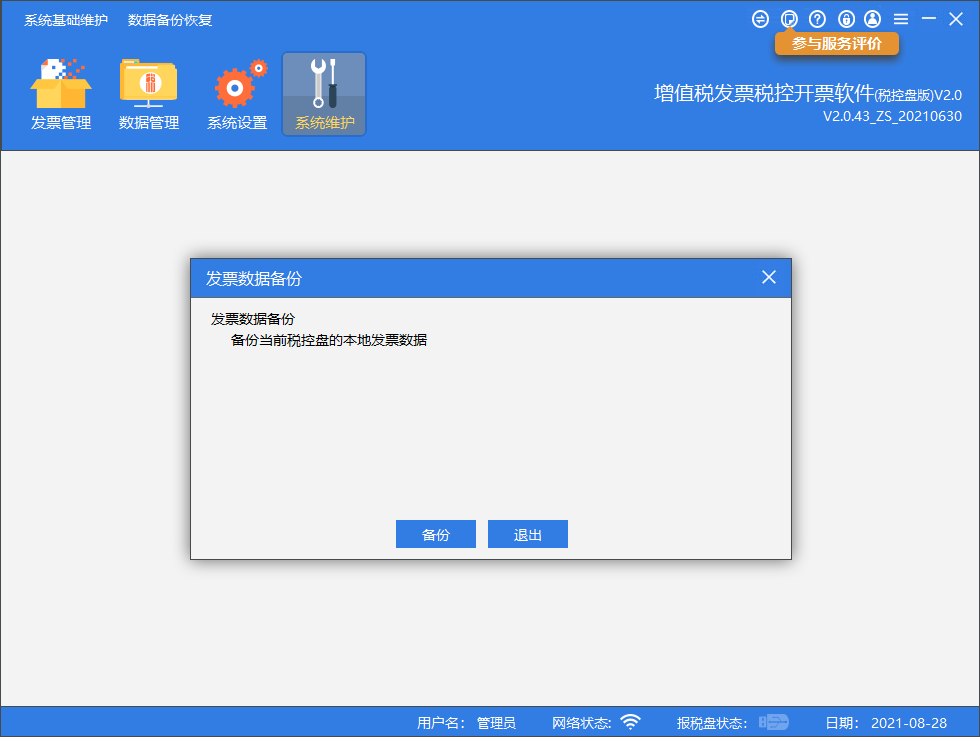Minimize the invoice software window
980x737 pixels.
coord(929,19)
